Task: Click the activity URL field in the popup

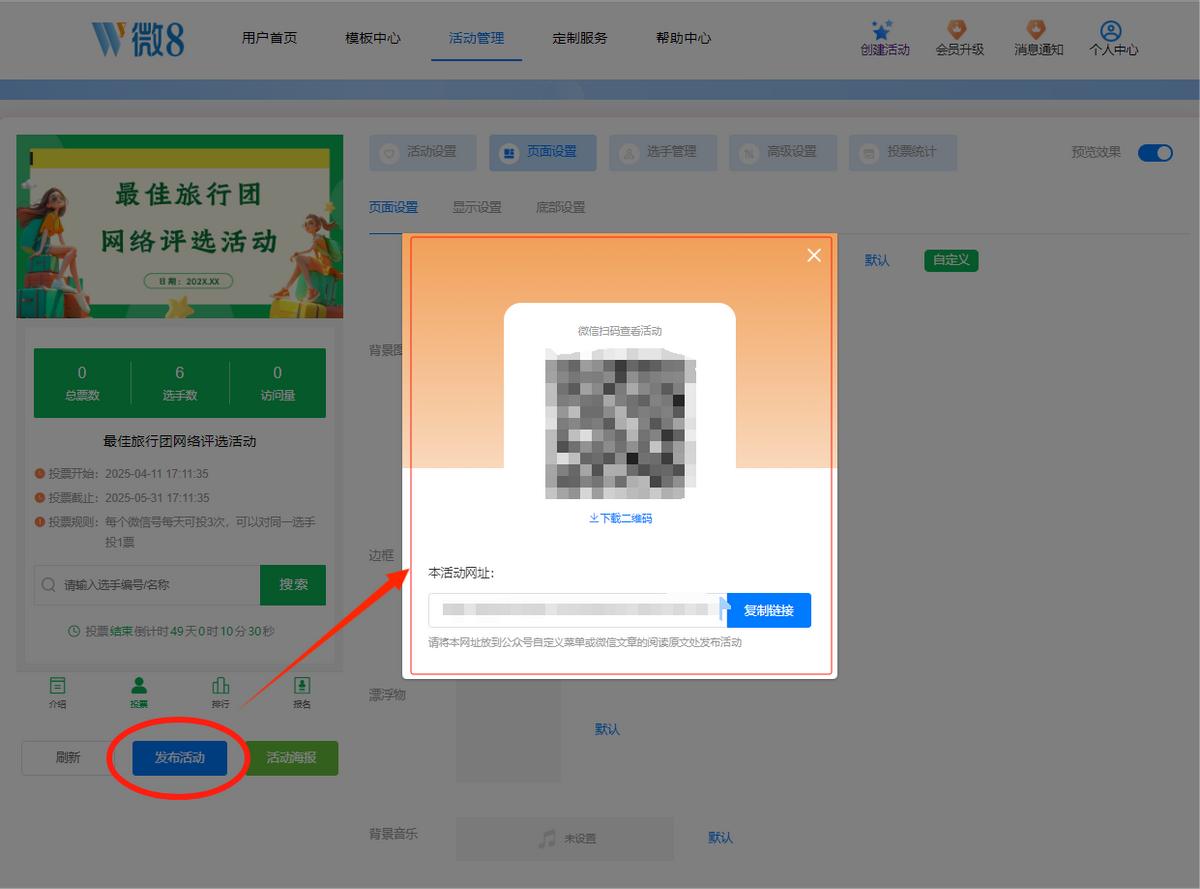Action: point(578,610)
